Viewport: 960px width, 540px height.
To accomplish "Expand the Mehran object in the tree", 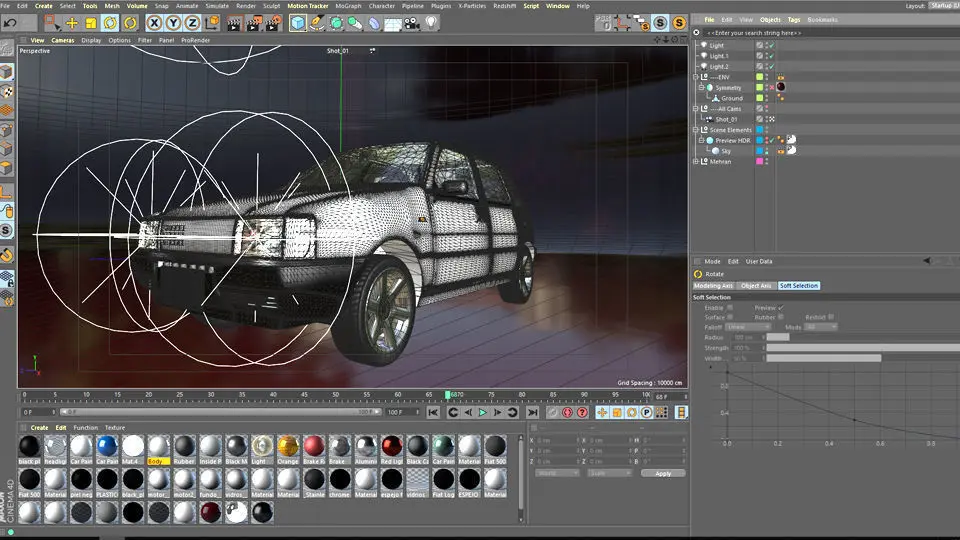I will (x=697, y=161).
